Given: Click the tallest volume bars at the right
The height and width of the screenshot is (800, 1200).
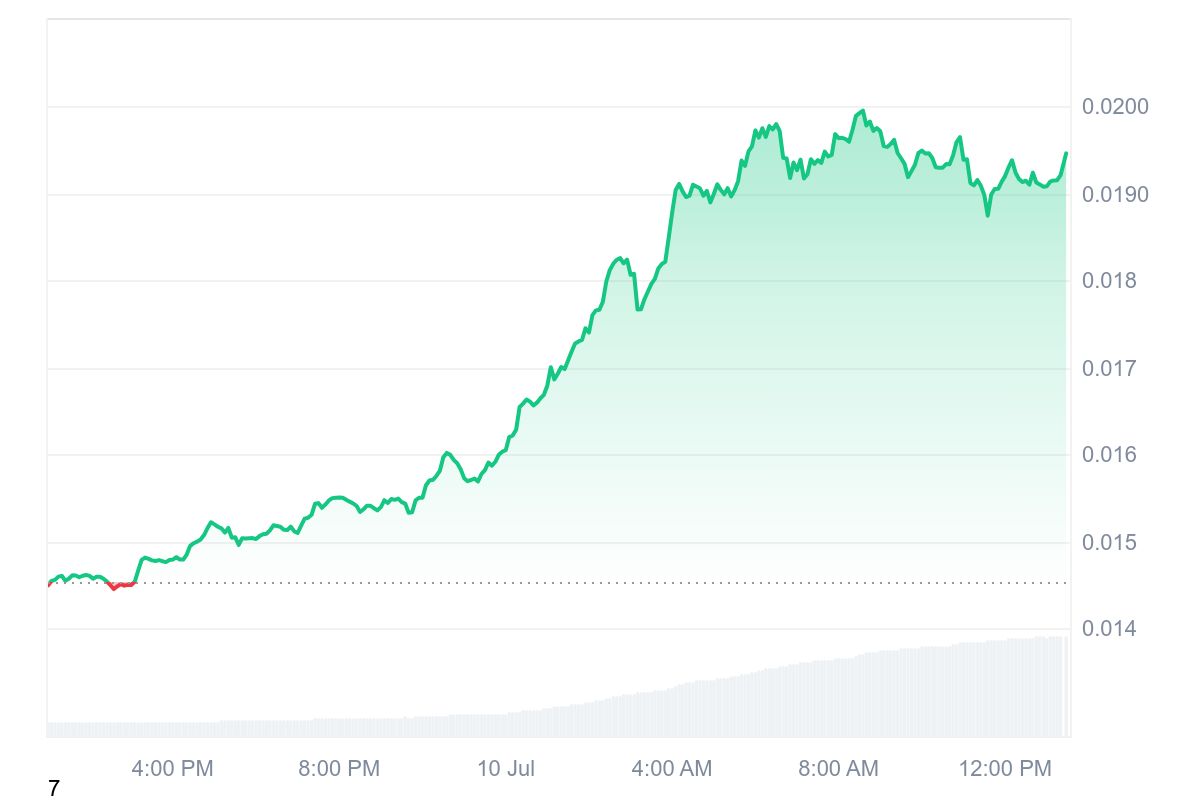Looking at the screenshot, I should coord(1055,686).
